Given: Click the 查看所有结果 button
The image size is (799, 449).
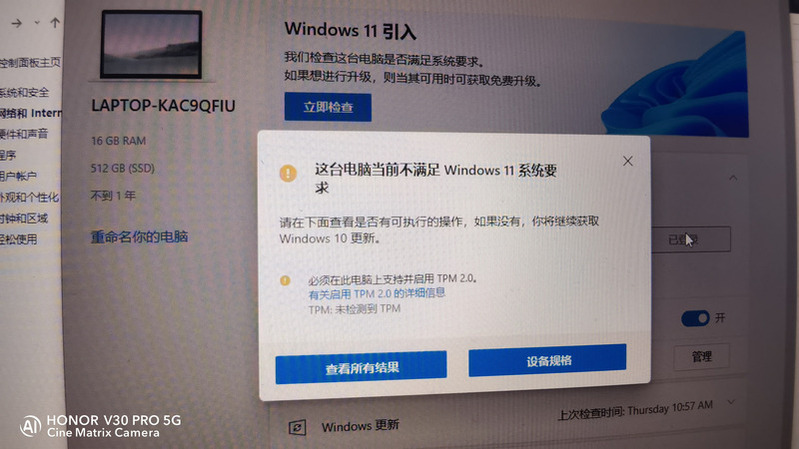Looking at the screenshot, I should [361, 367].
